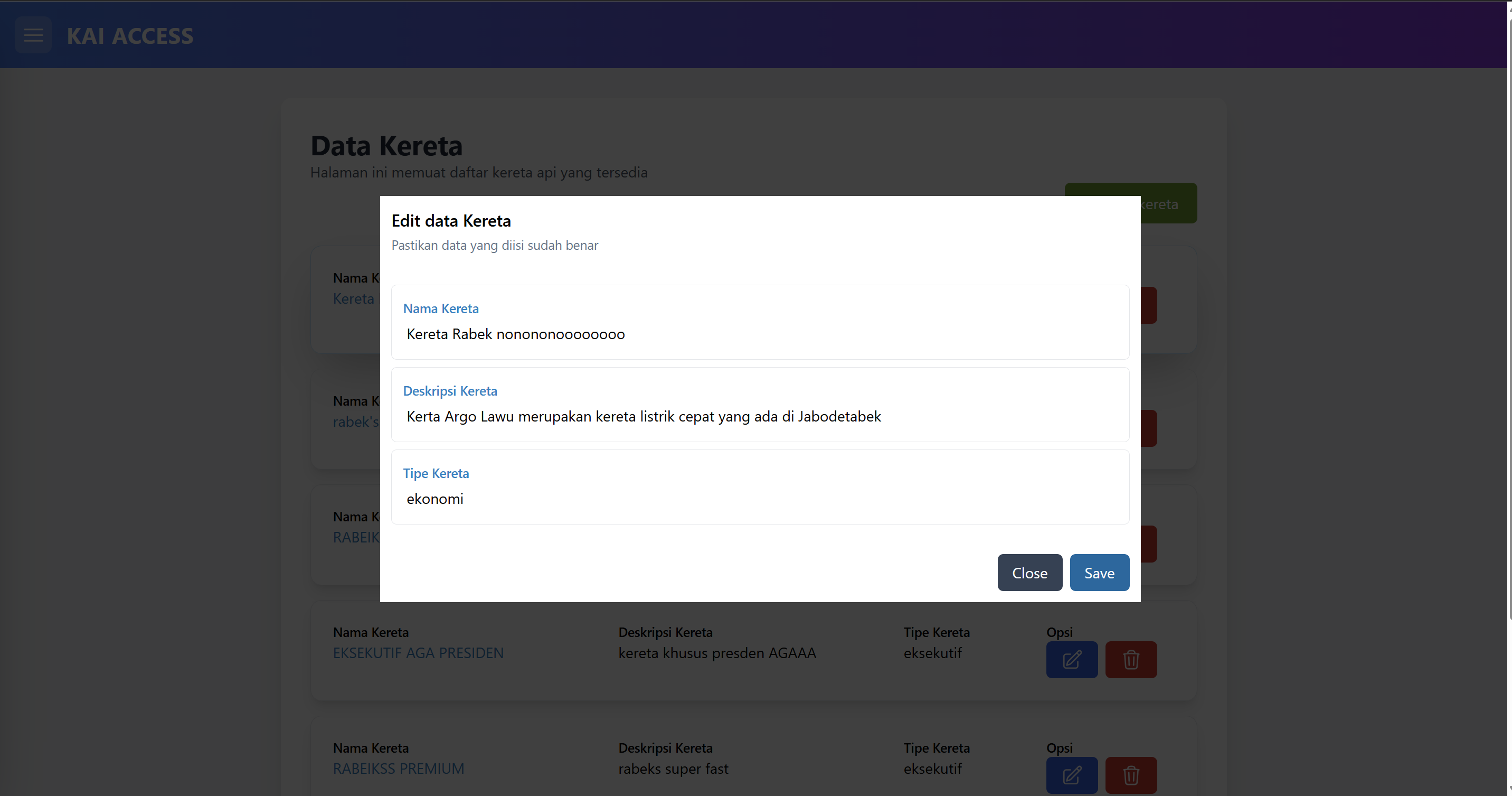
Task: Click the KAI ACCESS title
Action: coord(130,36)
